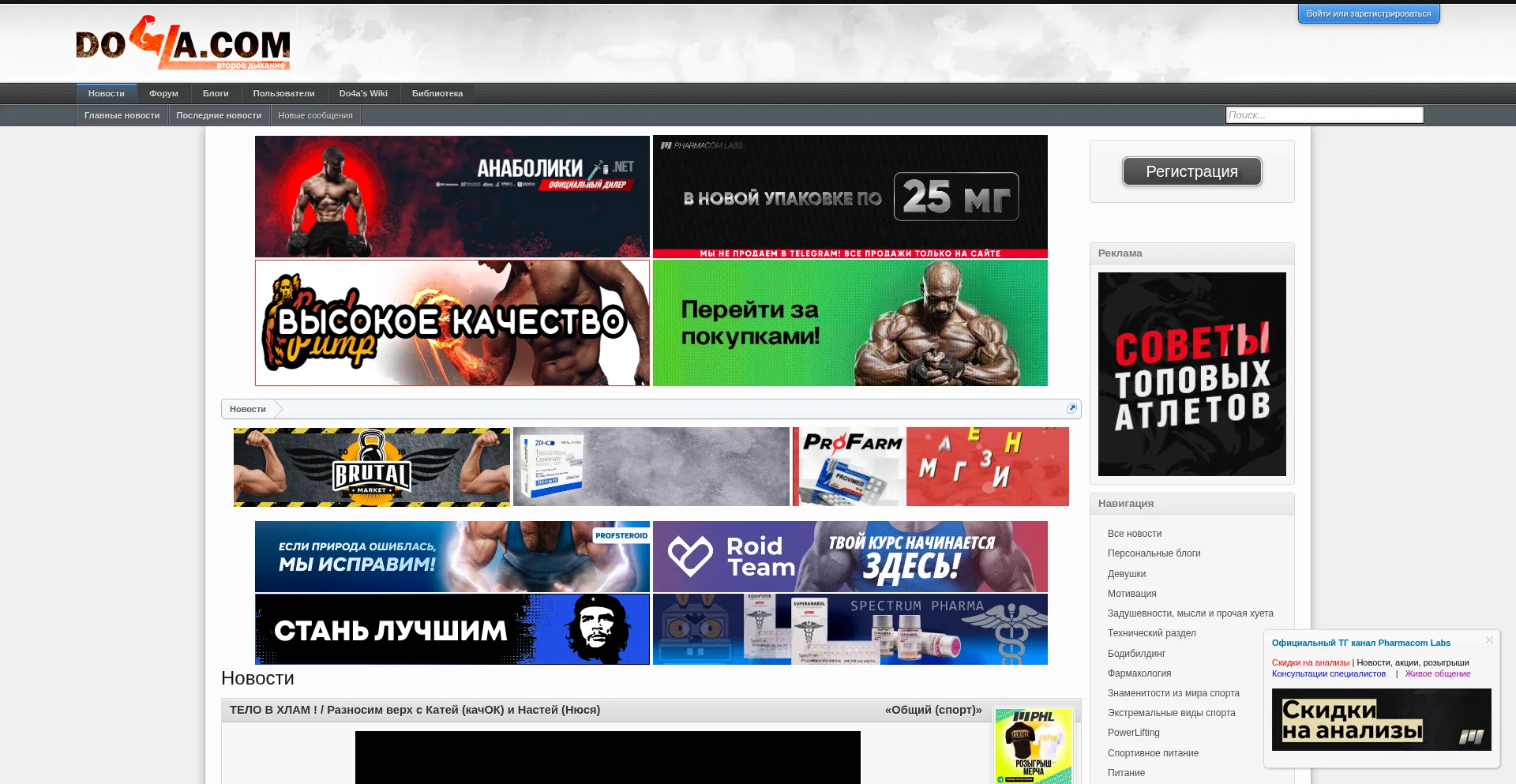The image size is (1516, 784).
Task: Open the Форум menu tab
Action: (x=163, y=93)
